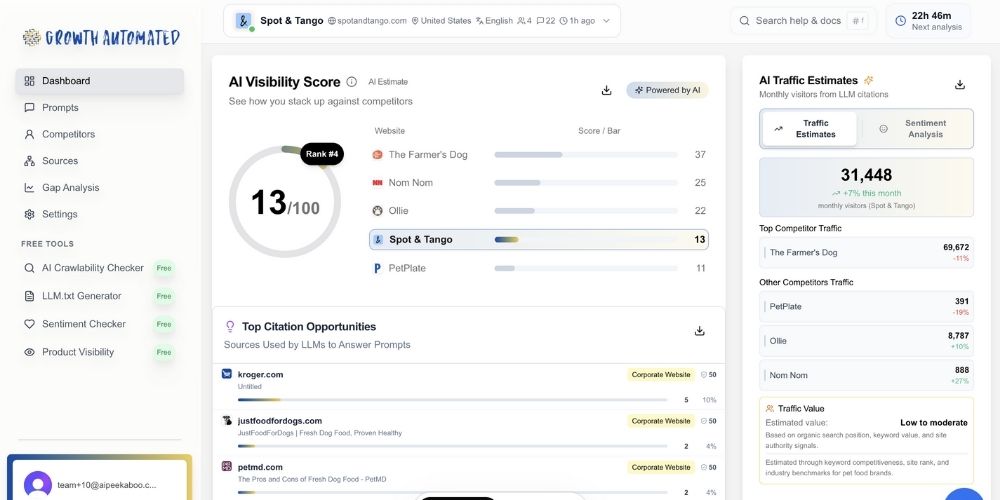Click The Farmer's Dog score bar

(x=585, y=155)
